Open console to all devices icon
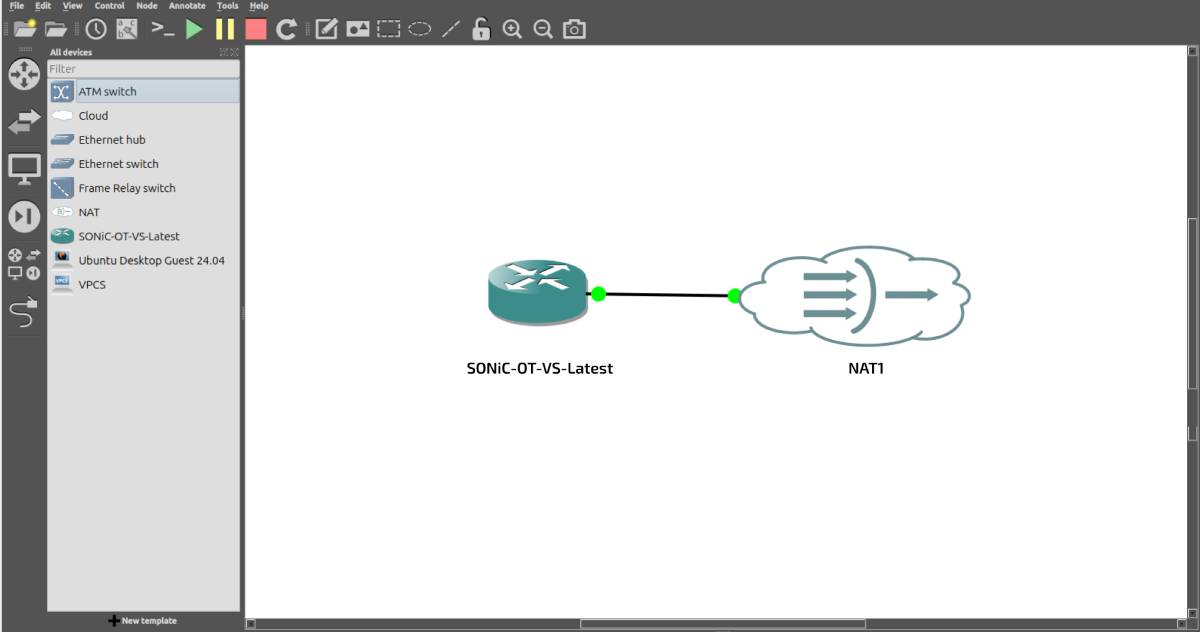The height and width of the screenshot is (632, 1200). point(163,29)
